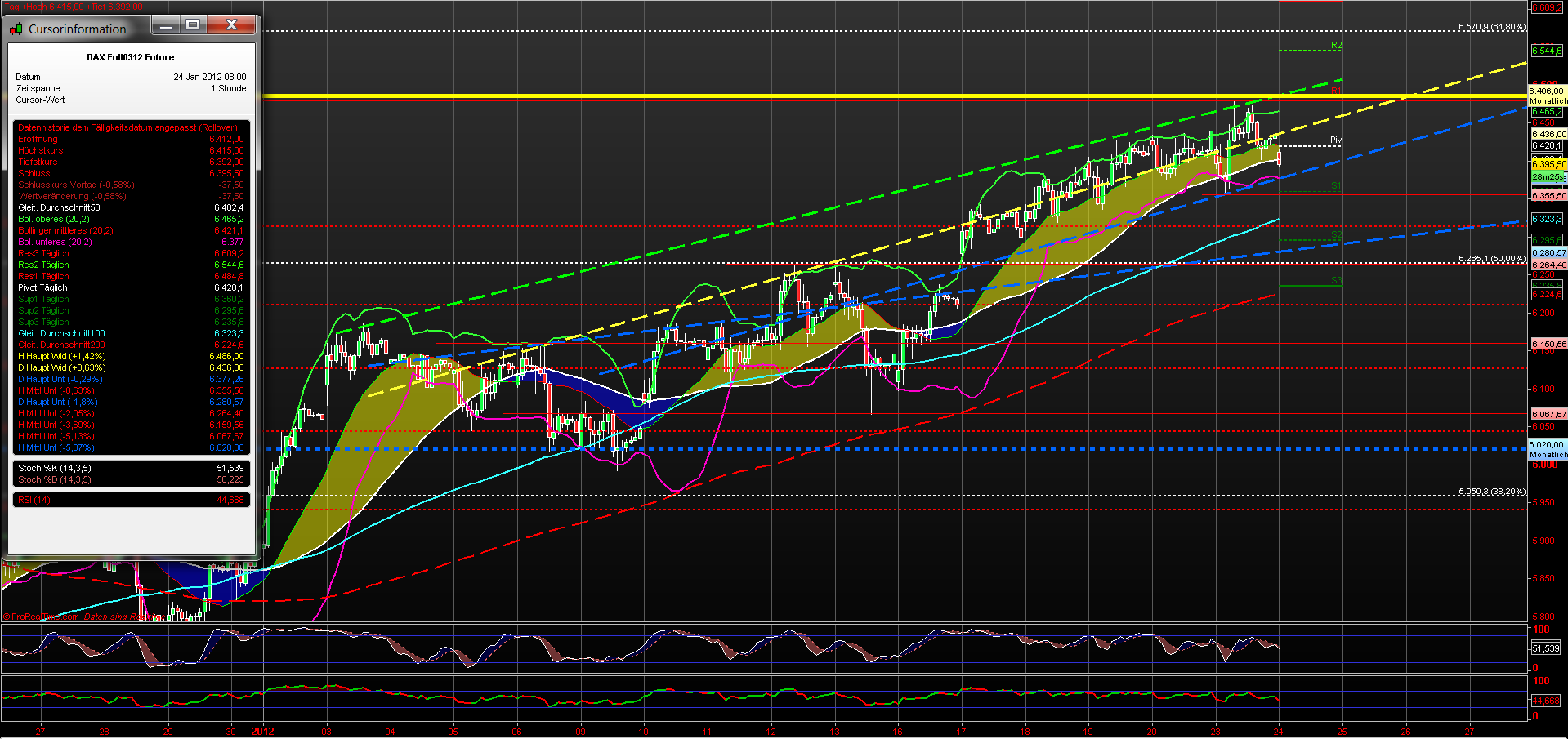Click the 6.420,1 pivot price tag
1568x739 pixels.
click(1547, 145)
